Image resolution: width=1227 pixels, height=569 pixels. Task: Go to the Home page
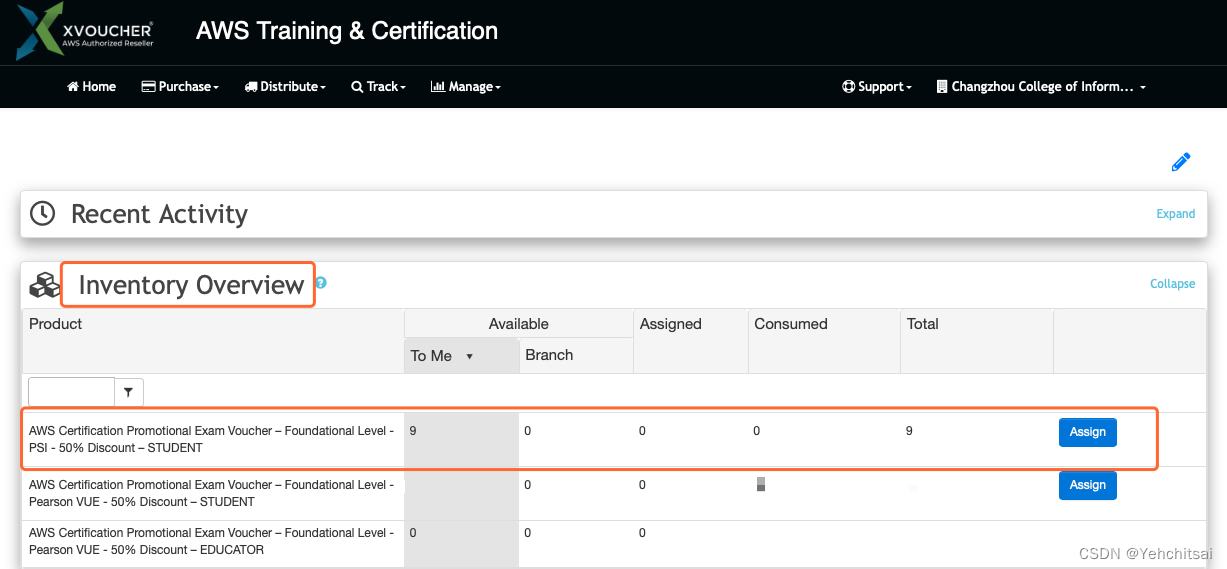coord(91,87)
